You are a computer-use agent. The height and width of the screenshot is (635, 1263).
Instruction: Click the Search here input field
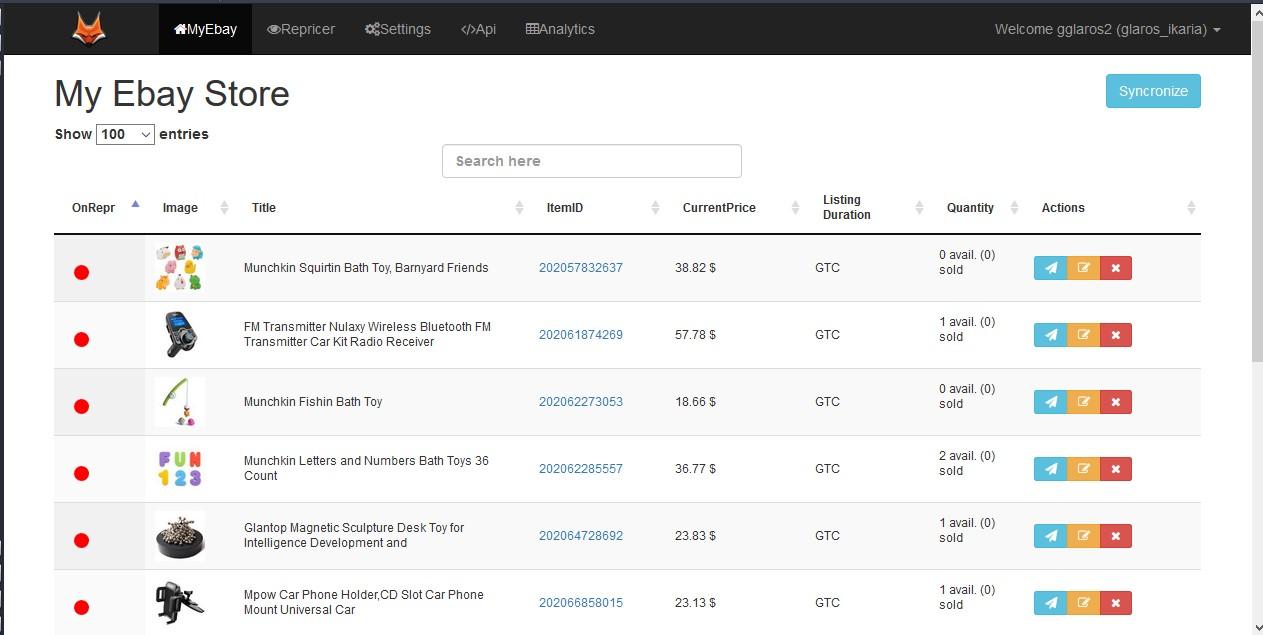click(x=592, y=161)
